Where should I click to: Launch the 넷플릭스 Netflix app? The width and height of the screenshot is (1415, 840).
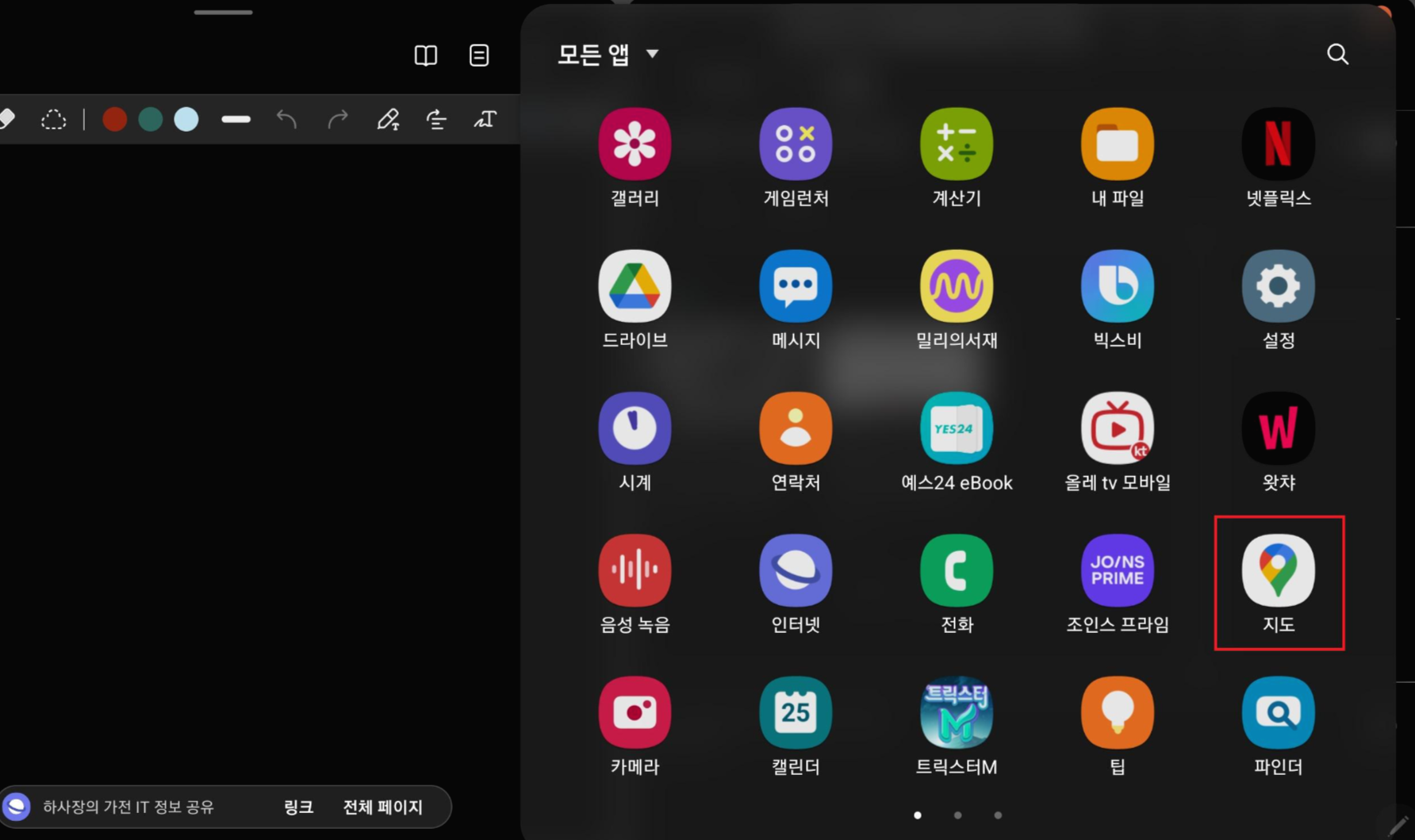tap(1279, 144)
